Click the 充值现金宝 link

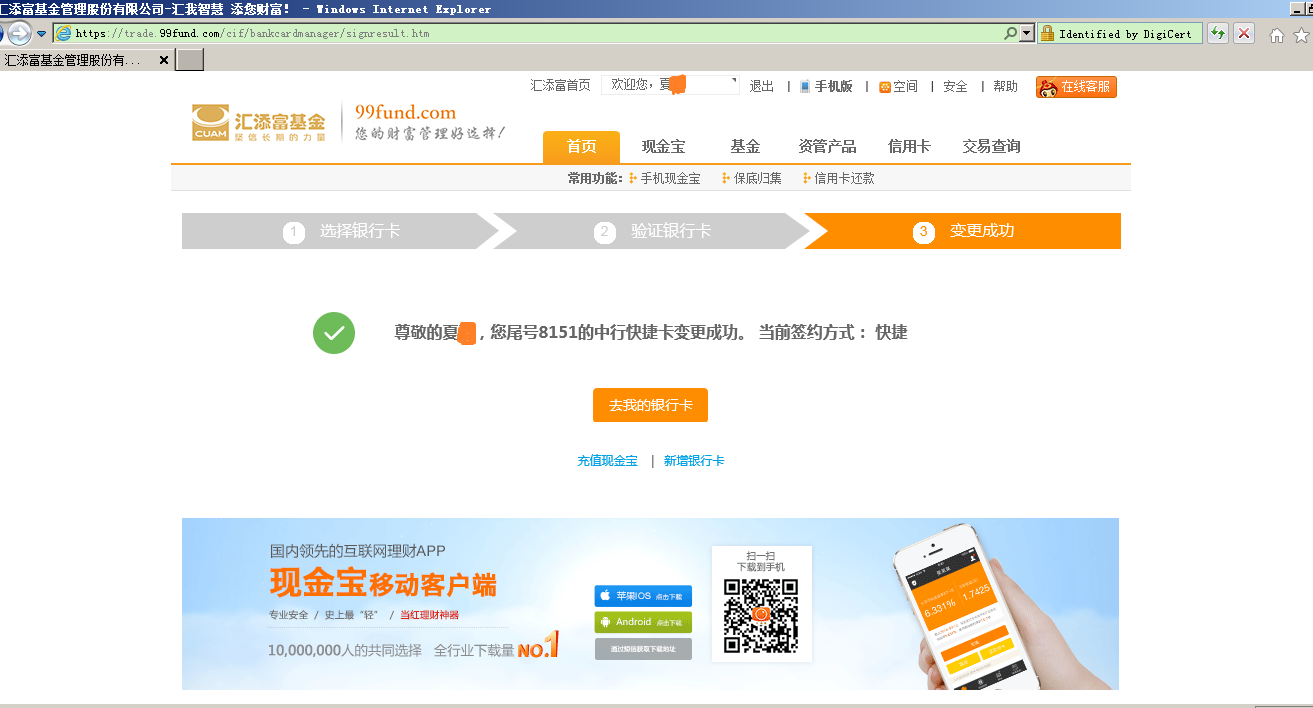pyautogui.click(x=607, y=461)
